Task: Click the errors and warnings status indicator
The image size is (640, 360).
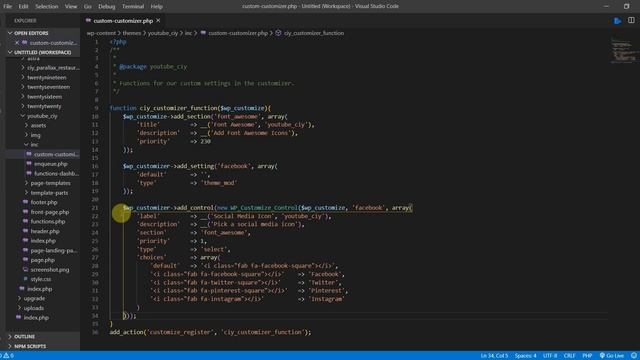Action: 7,356
